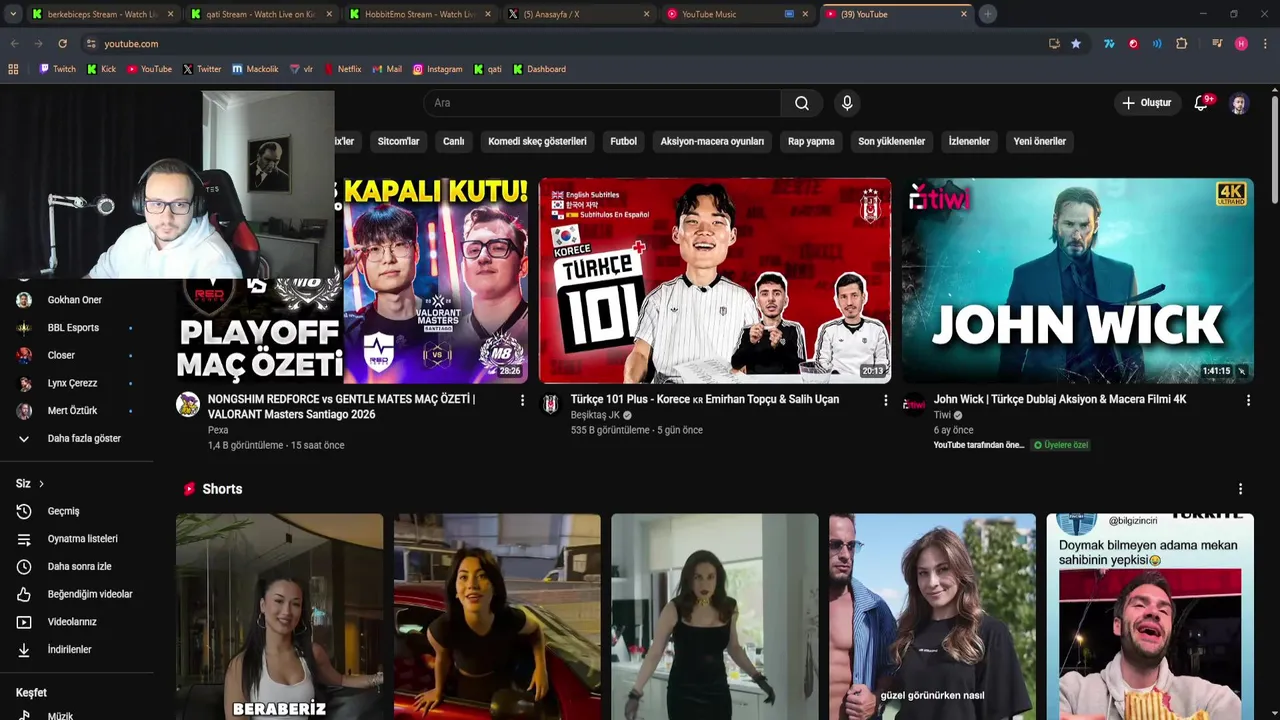Open the Extensions puzzle icon
Image resolution: width=1280 pixels, height=720 pixels.
pyautogui.click(x=1182, y=44)
